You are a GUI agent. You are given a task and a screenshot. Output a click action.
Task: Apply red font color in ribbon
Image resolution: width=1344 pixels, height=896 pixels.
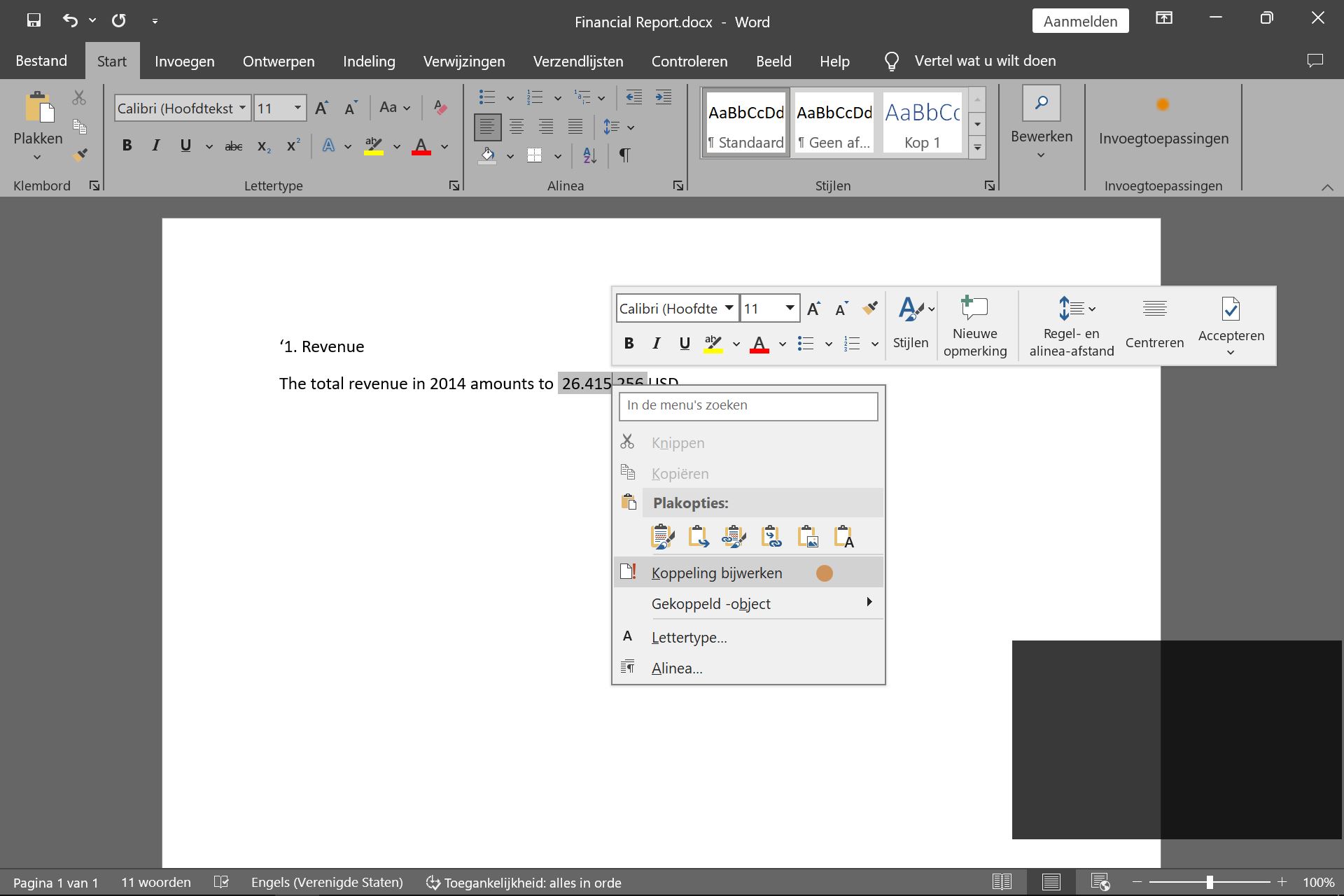coord(421,146)
